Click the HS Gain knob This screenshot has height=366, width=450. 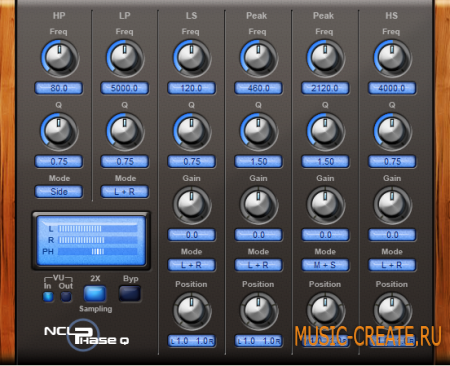tap(392, 205)
